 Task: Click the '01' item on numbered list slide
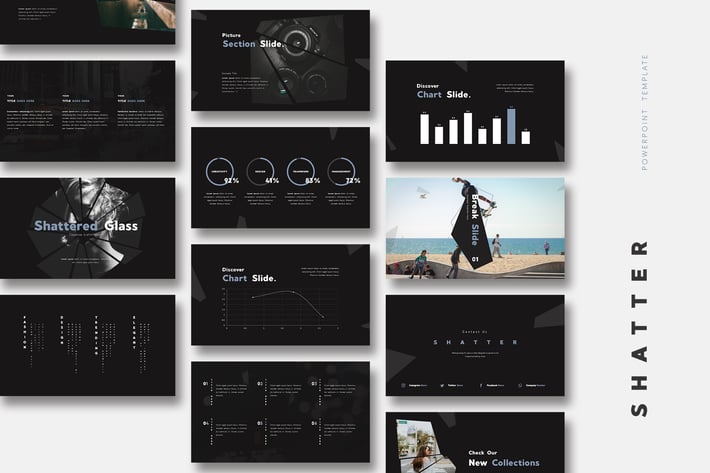click(x=206, y=384)
